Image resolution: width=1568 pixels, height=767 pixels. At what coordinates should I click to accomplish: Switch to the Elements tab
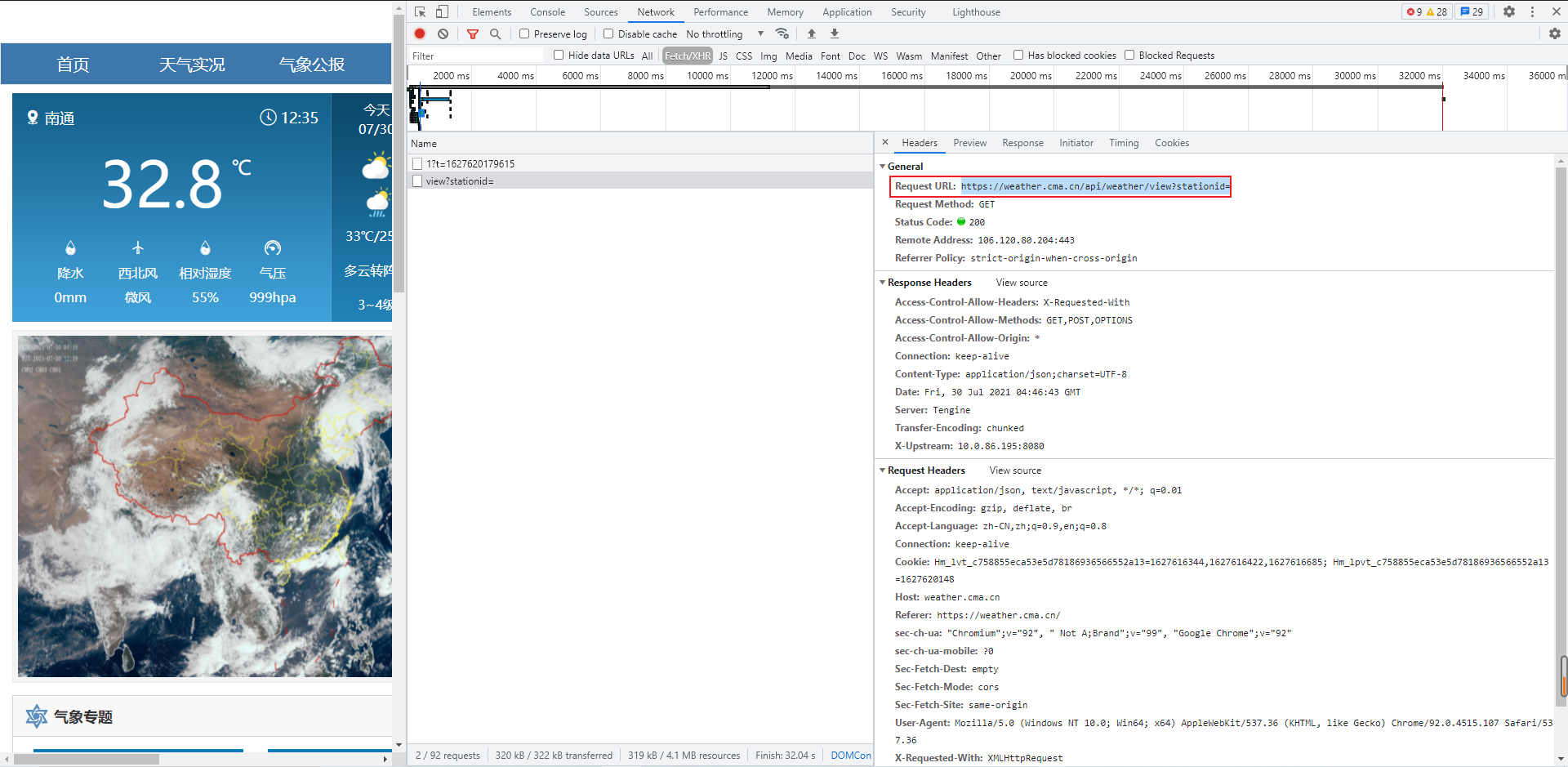(x=492, y=11)
